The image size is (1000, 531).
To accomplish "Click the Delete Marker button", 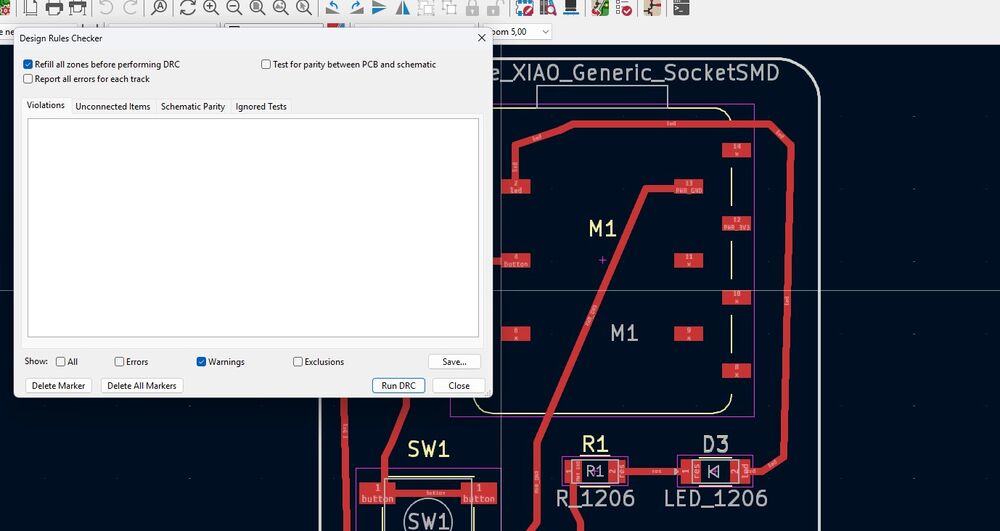I will [x=59, y=386].
